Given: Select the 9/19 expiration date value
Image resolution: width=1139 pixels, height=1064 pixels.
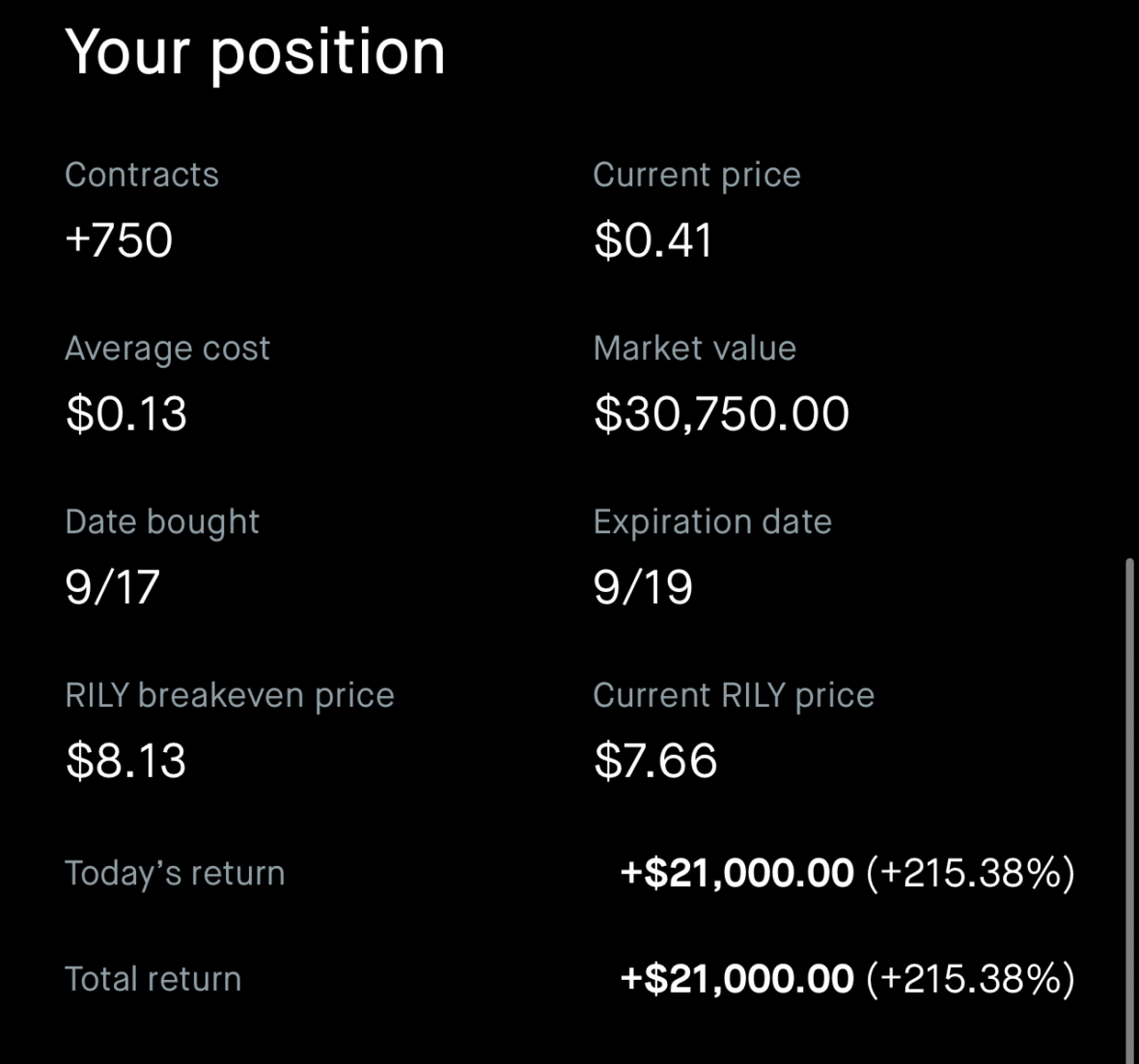Looking at the screenshot, I should (643, 587).
